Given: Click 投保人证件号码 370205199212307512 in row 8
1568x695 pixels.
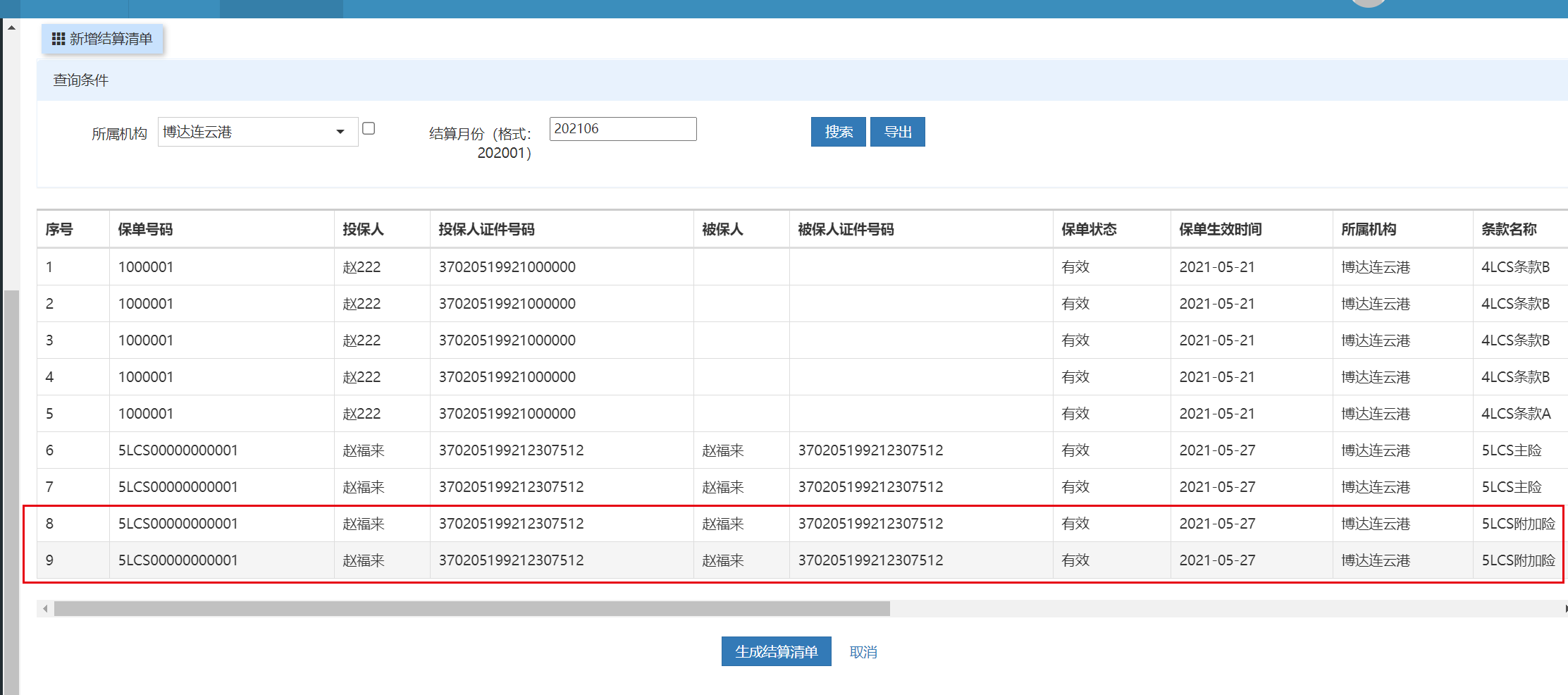Looking at the screenshot, I should click(512, 524).
